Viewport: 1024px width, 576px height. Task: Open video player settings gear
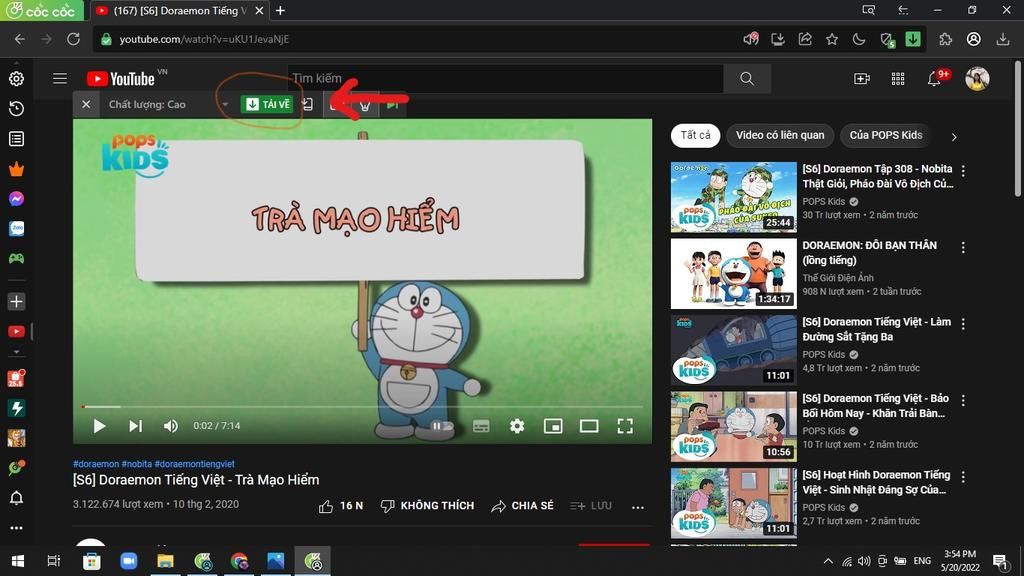tap(517, 426)
